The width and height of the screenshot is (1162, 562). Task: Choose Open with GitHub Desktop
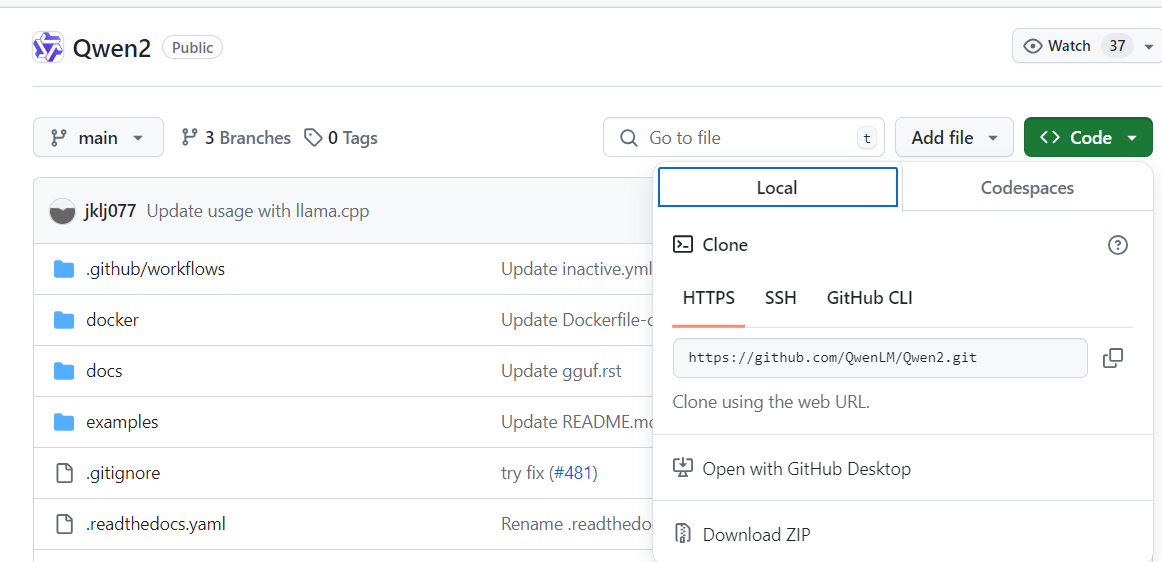tap(806, 469)
